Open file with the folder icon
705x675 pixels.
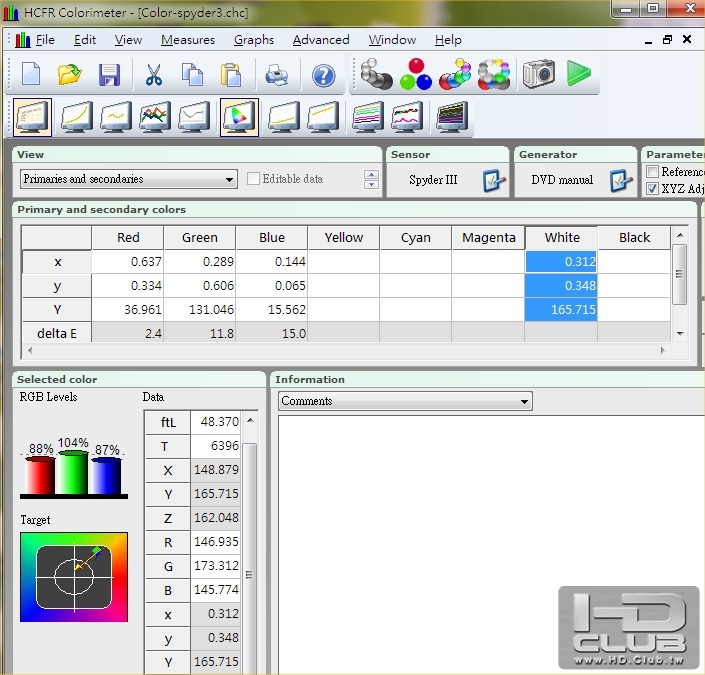69,75
